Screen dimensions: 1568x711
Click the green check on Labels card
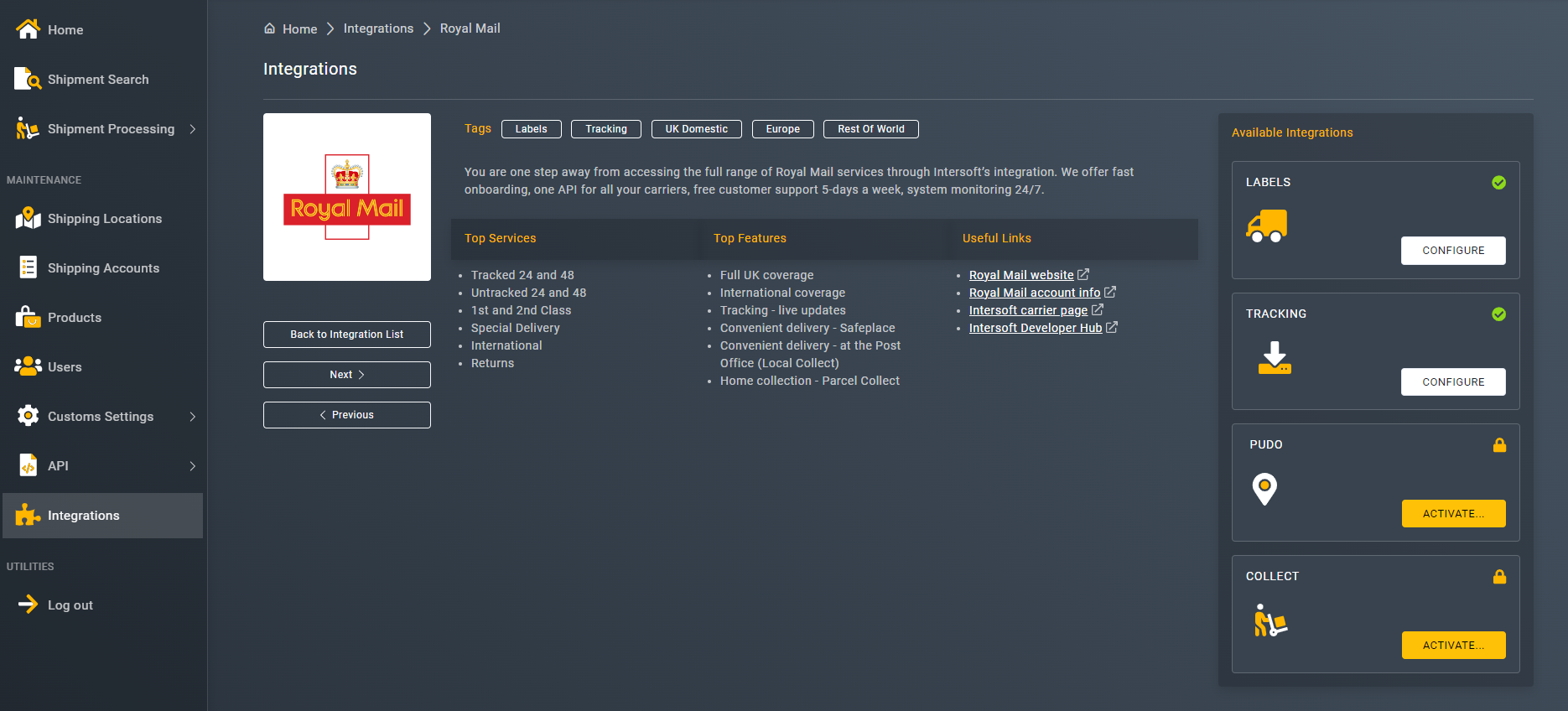[x=1499, y=183]
